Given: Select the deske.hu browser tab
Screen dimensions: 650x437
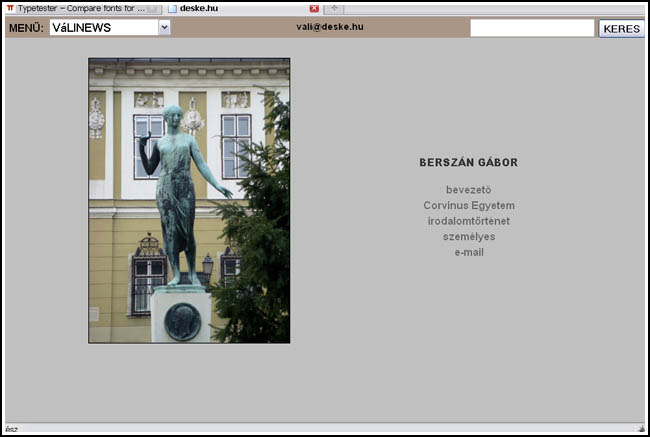Looking at the screenshot, I should [x=244, y=8].
